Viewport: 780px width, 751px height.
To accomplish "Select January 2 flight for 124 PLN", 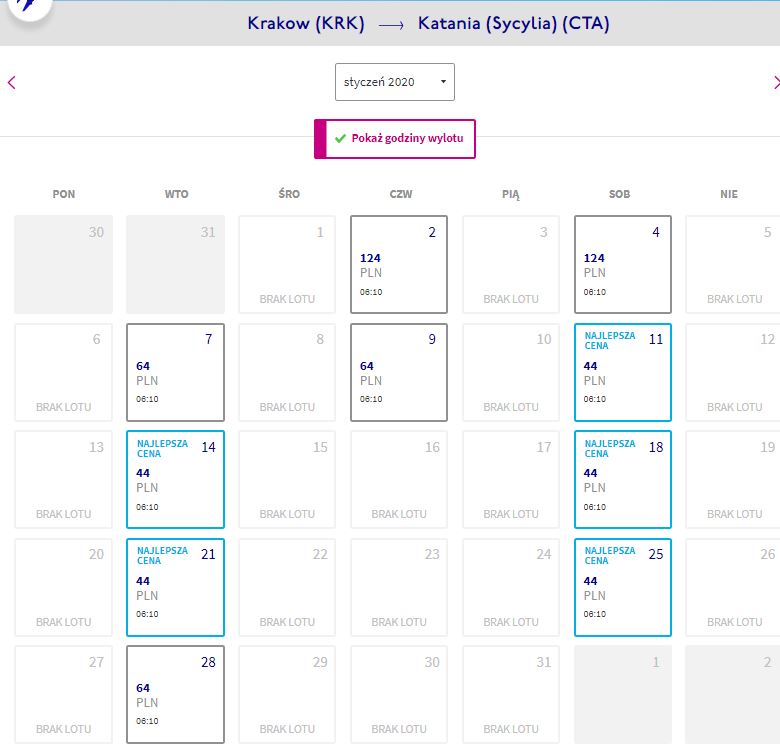I will 399,265.
